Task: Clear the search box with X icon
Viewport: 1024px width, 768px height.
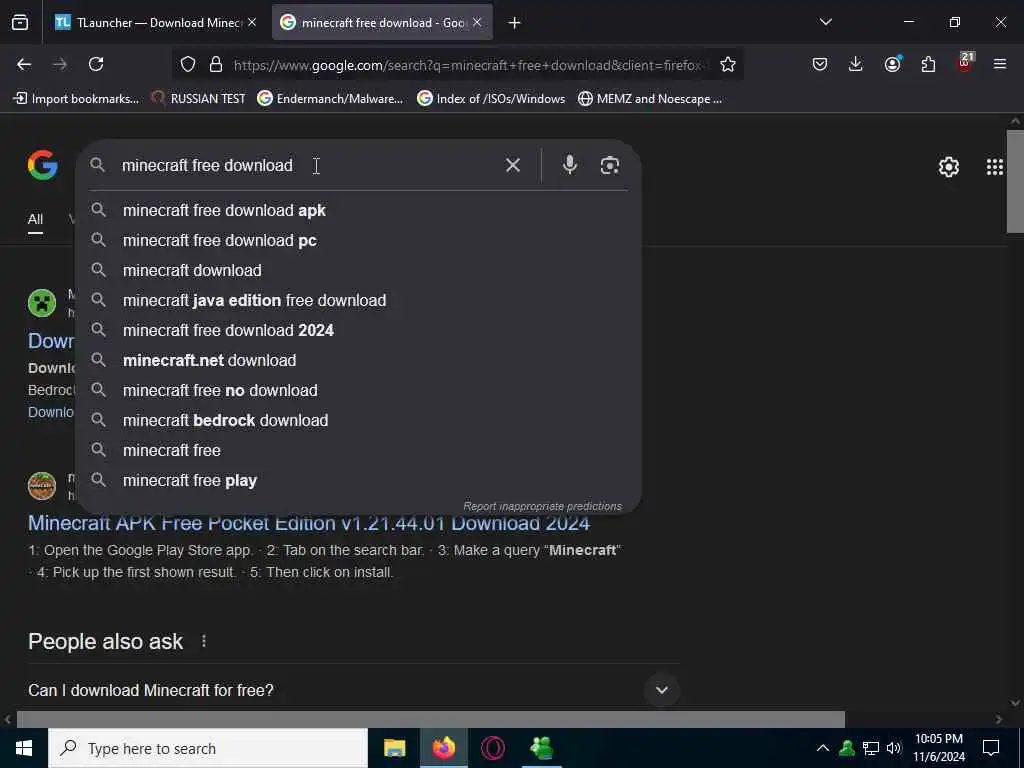Action: click(x=513, y=165)
